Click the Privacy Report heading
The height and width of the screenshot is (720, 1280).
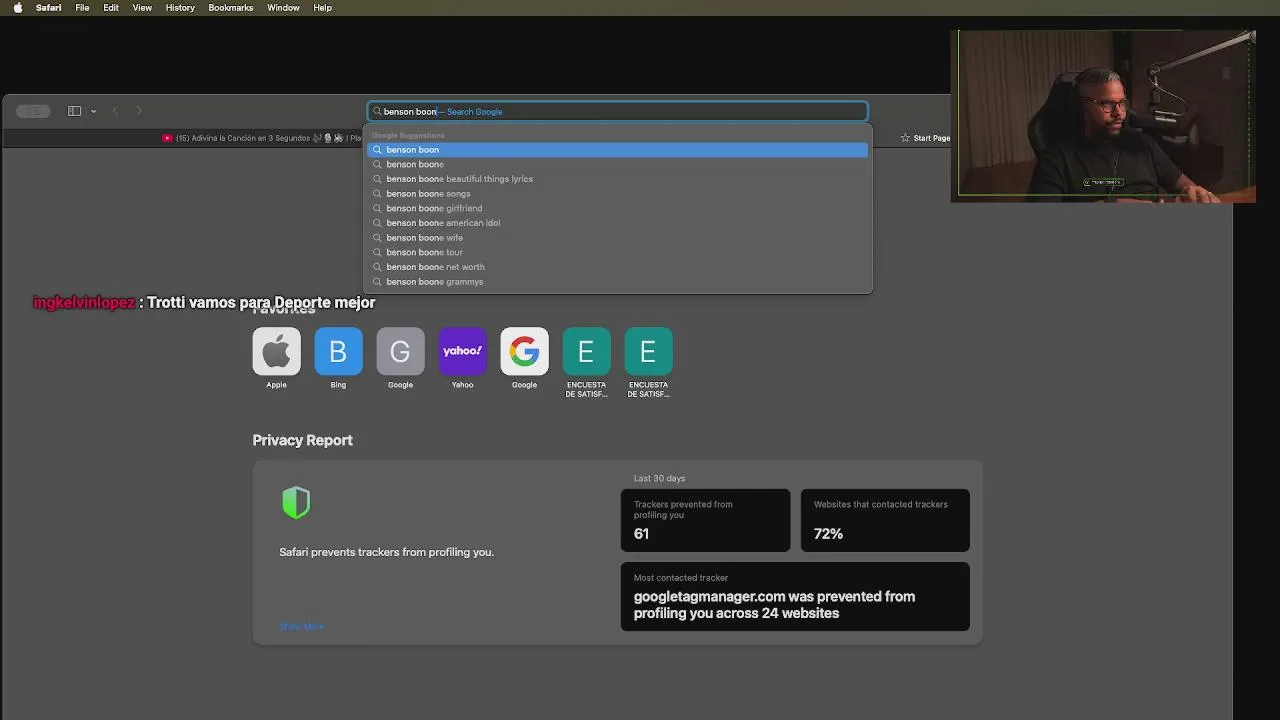point(302,440)
